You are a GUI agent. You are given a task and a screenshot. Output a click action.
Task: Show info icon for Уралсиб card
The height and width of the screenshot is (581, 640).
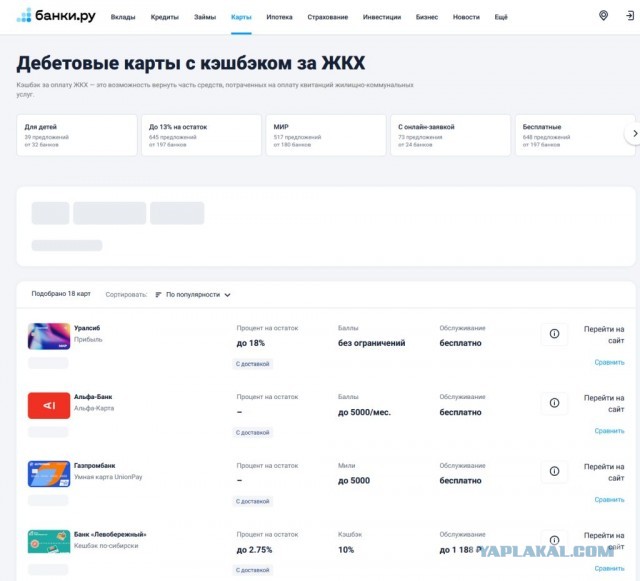554,334
